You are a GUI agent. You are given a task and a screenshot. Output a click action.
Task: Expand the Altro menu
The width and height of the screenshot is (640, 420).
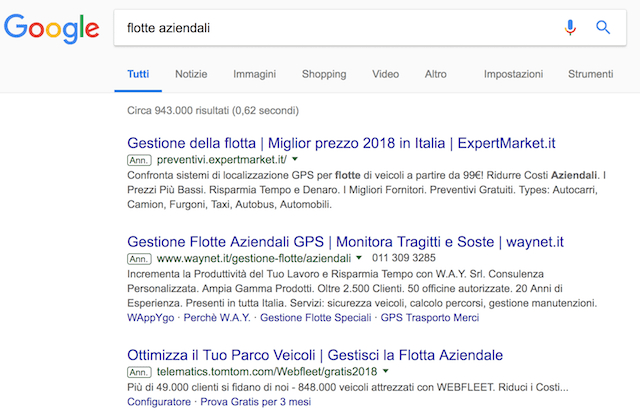(436, 74)
